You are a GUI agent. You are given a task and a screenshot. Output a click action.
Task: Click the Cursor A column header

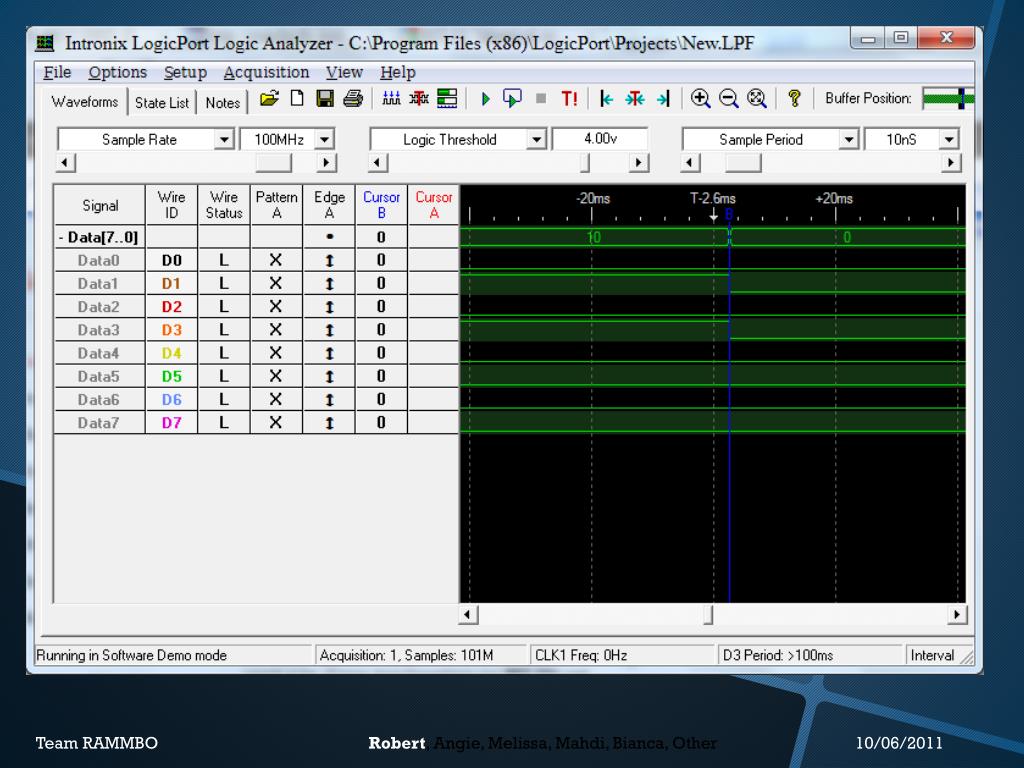(434, 205)
